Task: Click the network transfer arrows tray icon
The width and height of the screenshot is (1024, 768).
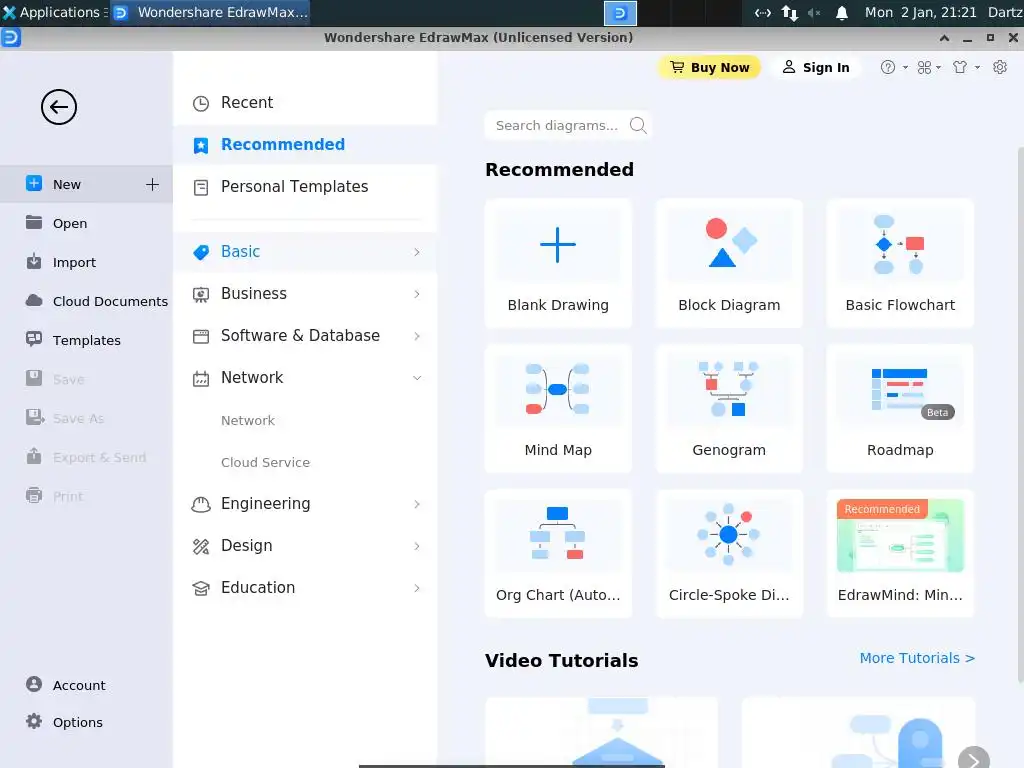Action: pos(790,12)
